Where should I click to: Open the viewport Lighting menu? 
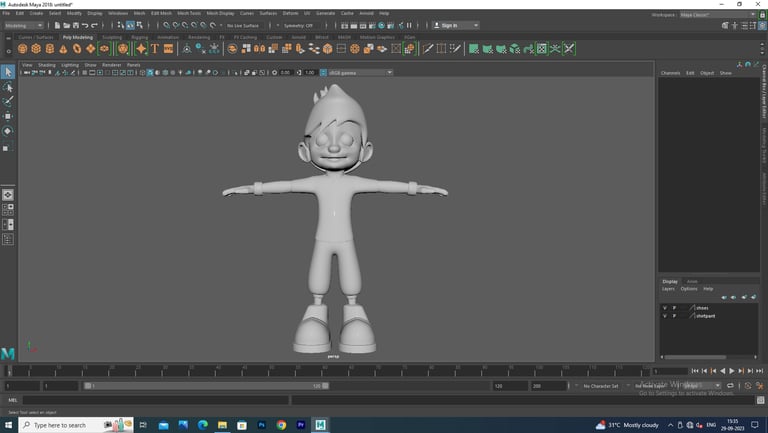[70, 65]
